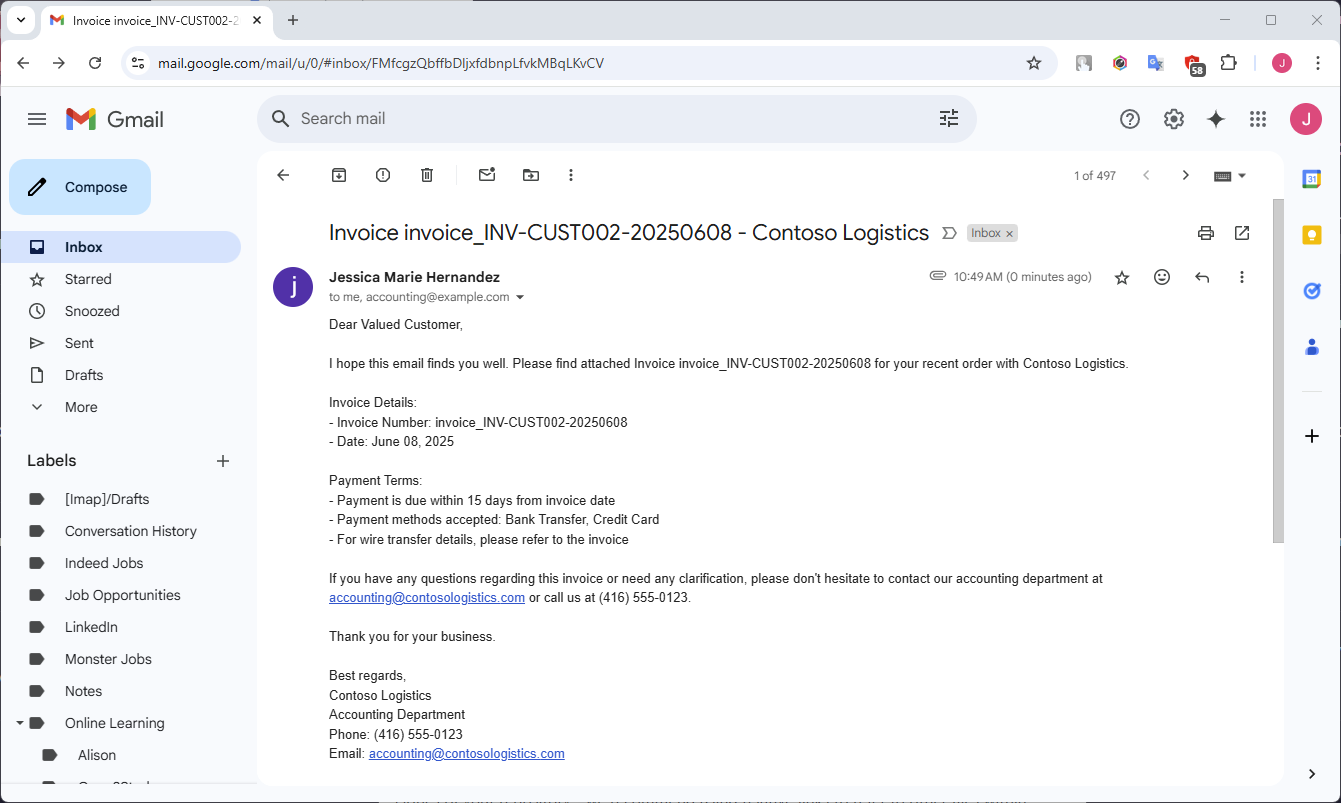Collapse the main menu with hamburger icon
1341x803 pixels.
point(37,119)
